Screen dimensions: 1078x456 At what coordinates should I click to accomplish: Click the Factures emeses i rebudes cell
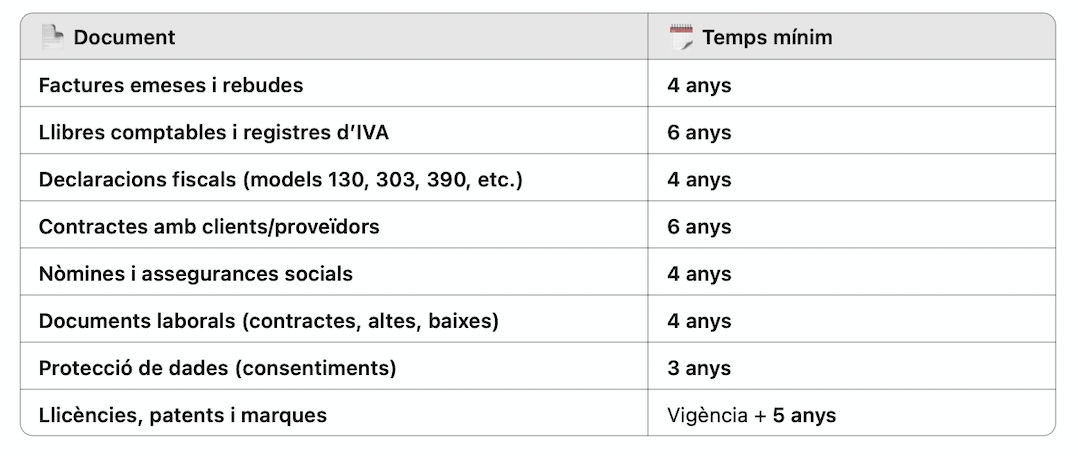[x=334, y=85]
